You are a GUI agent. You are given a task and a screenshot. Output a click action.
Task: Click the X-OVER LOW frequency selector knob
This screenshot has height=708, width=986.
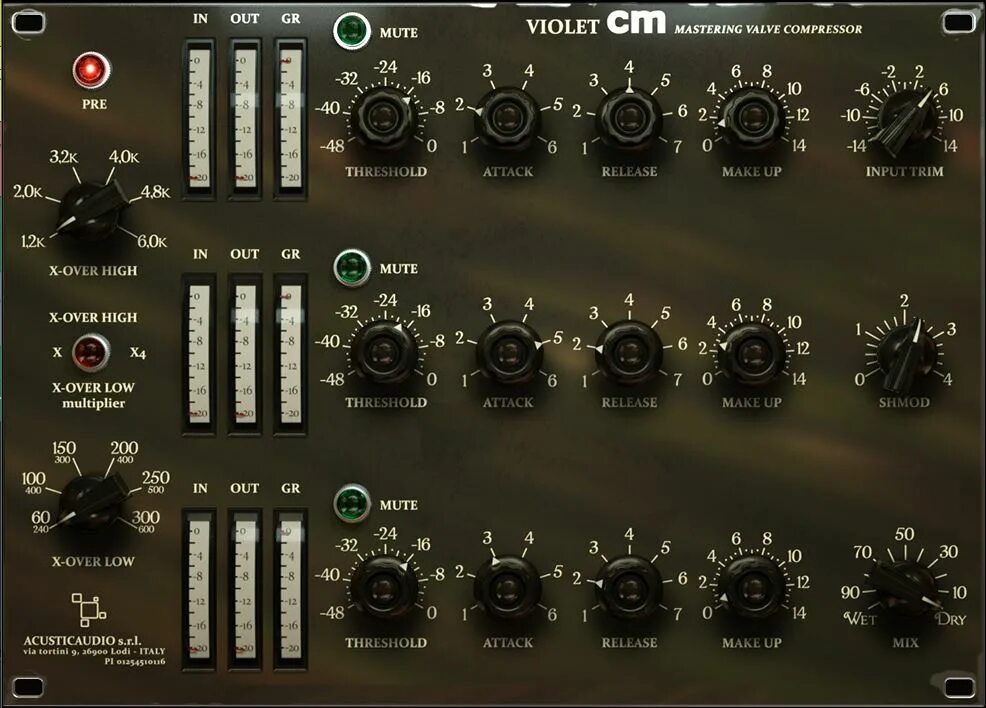tap(92, 502)
